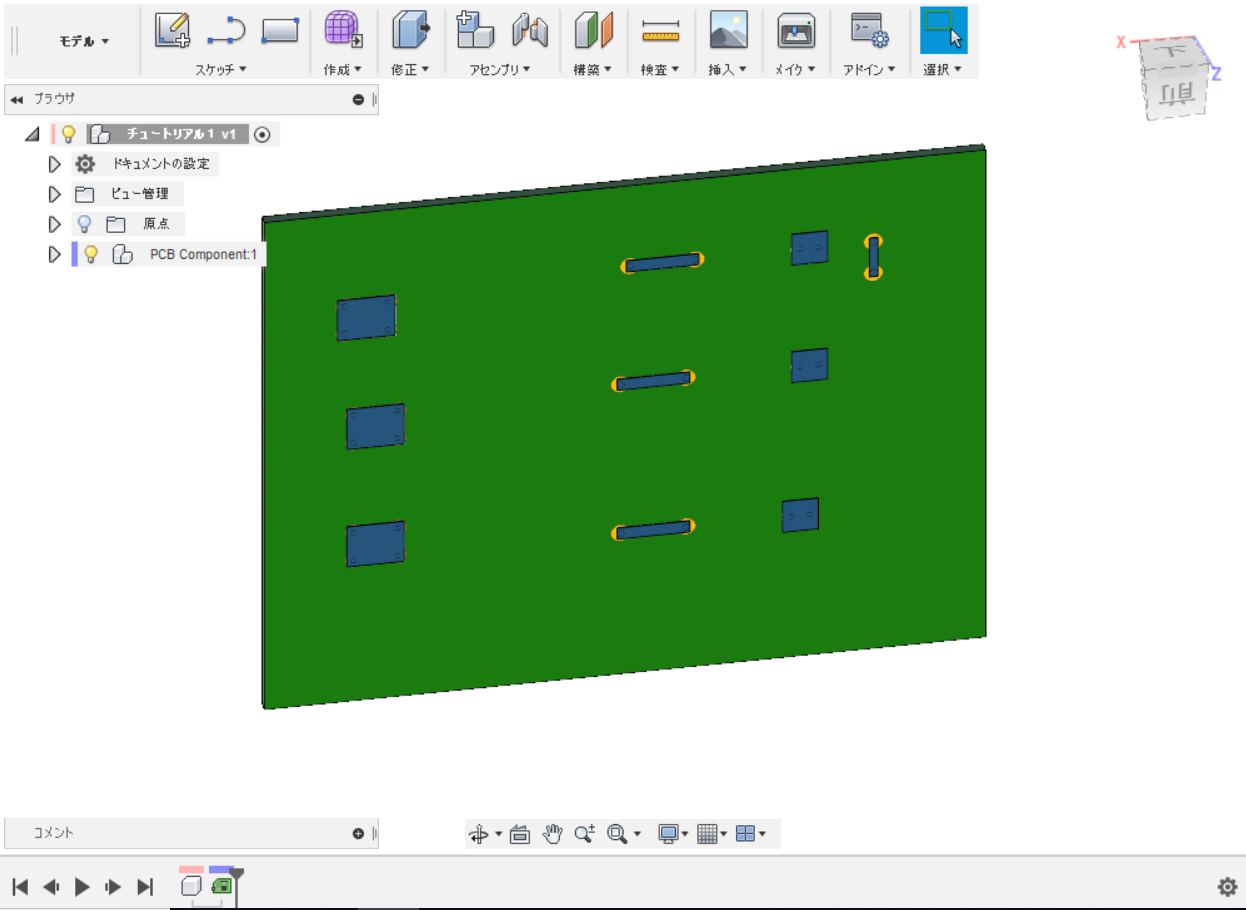
Task: Select the Line sketch tool
Action: point(226,32)
